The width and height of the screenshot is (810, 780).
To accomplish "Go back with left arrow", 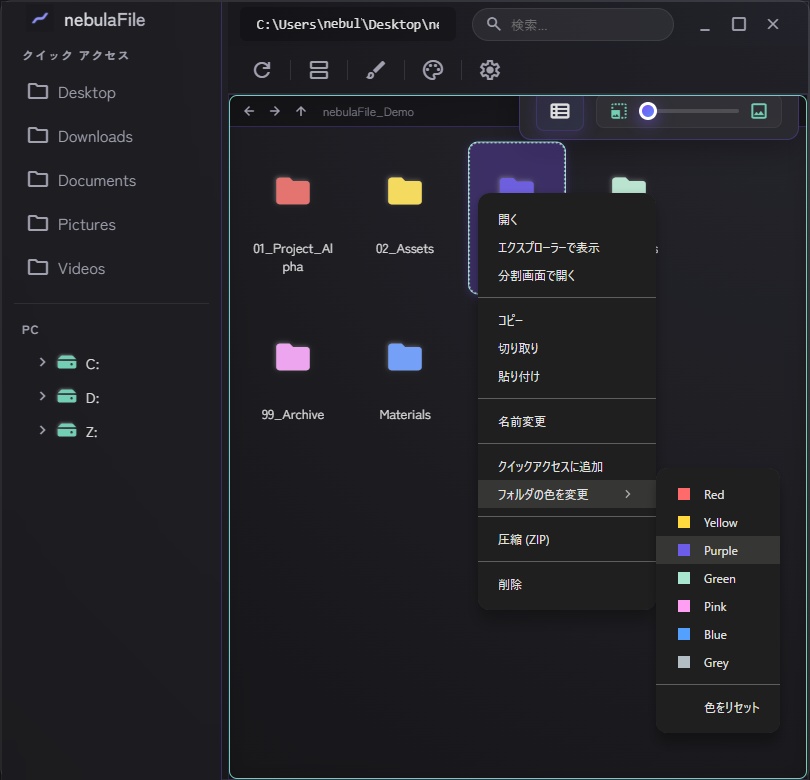I will [249, 111].
